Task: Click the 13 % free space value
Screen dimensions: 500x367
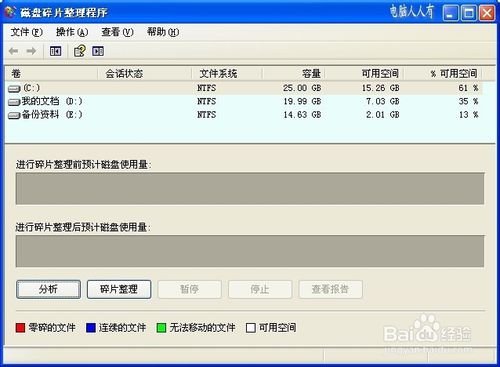Action: coord(468,115)
